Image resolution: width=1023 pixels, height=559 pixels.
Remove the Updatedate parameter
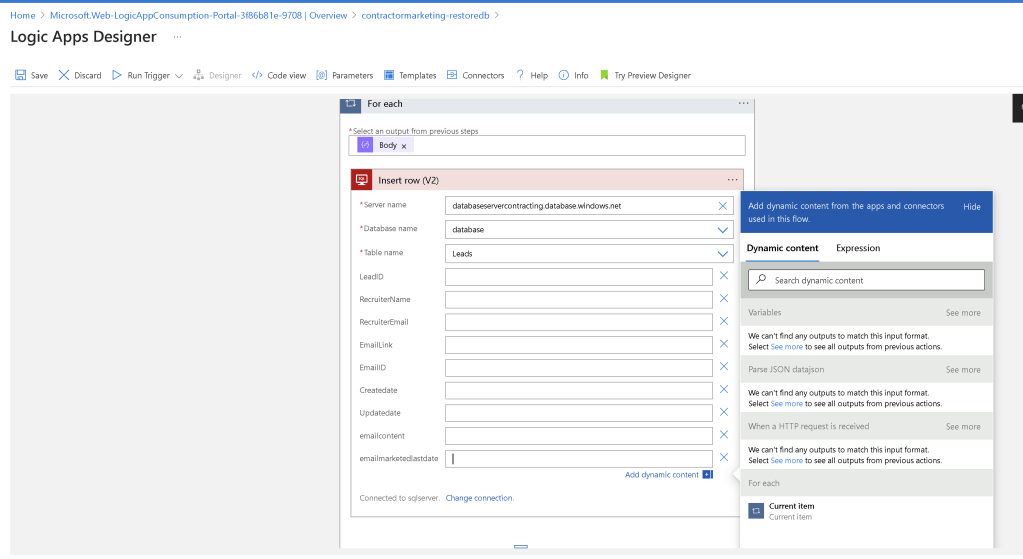[x=724, y=412]
